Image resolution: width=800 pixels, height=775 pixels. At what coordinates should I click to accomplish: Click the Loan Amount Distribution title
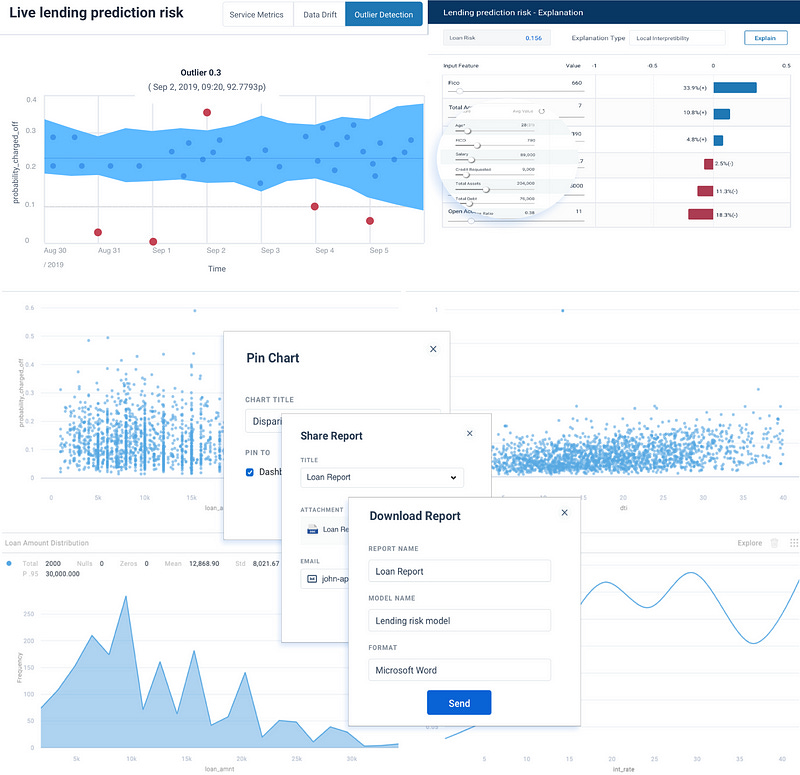(47, 543)
